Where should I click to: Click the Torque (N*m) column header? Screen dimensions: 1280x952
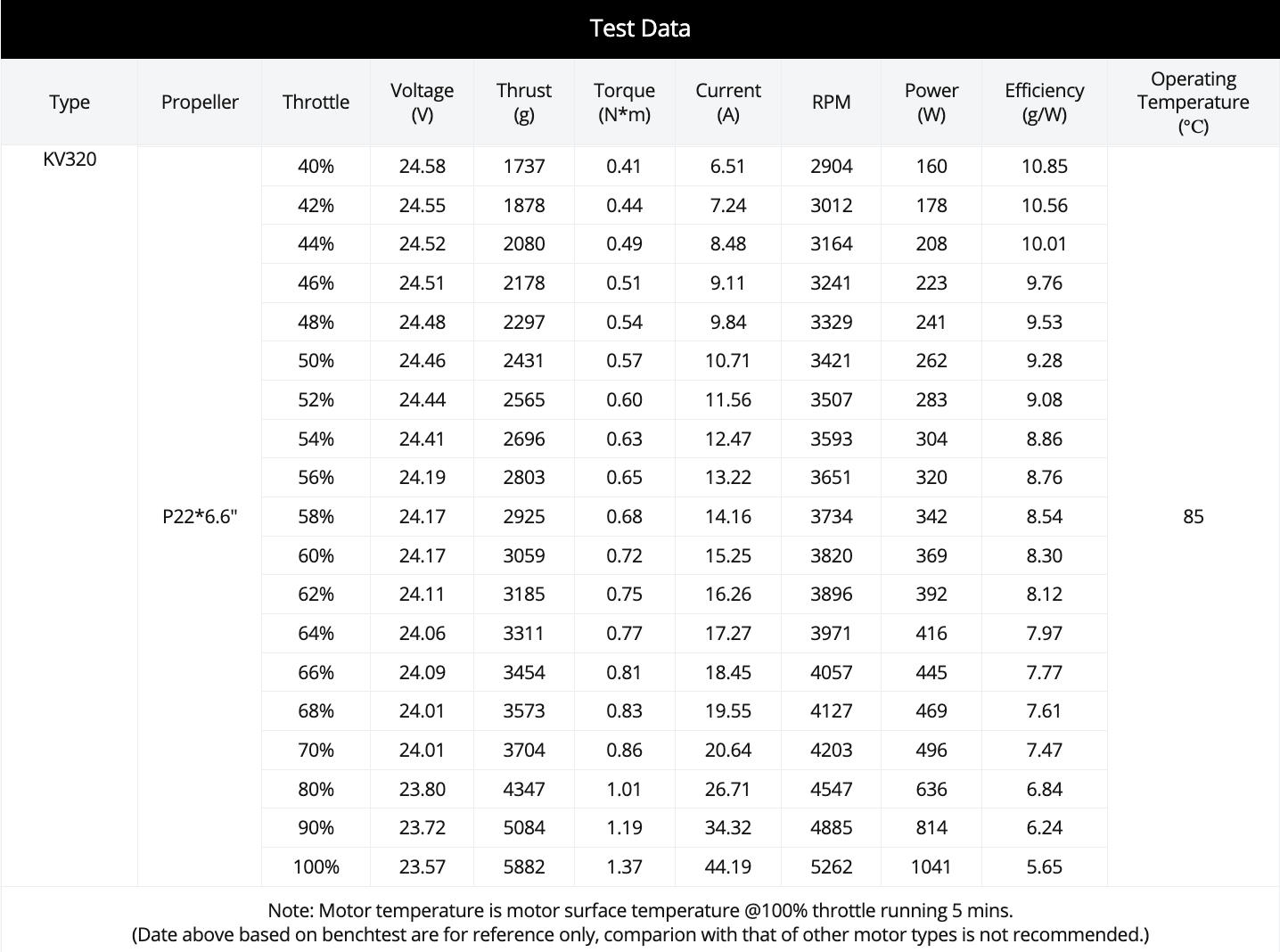pos(624,103)
